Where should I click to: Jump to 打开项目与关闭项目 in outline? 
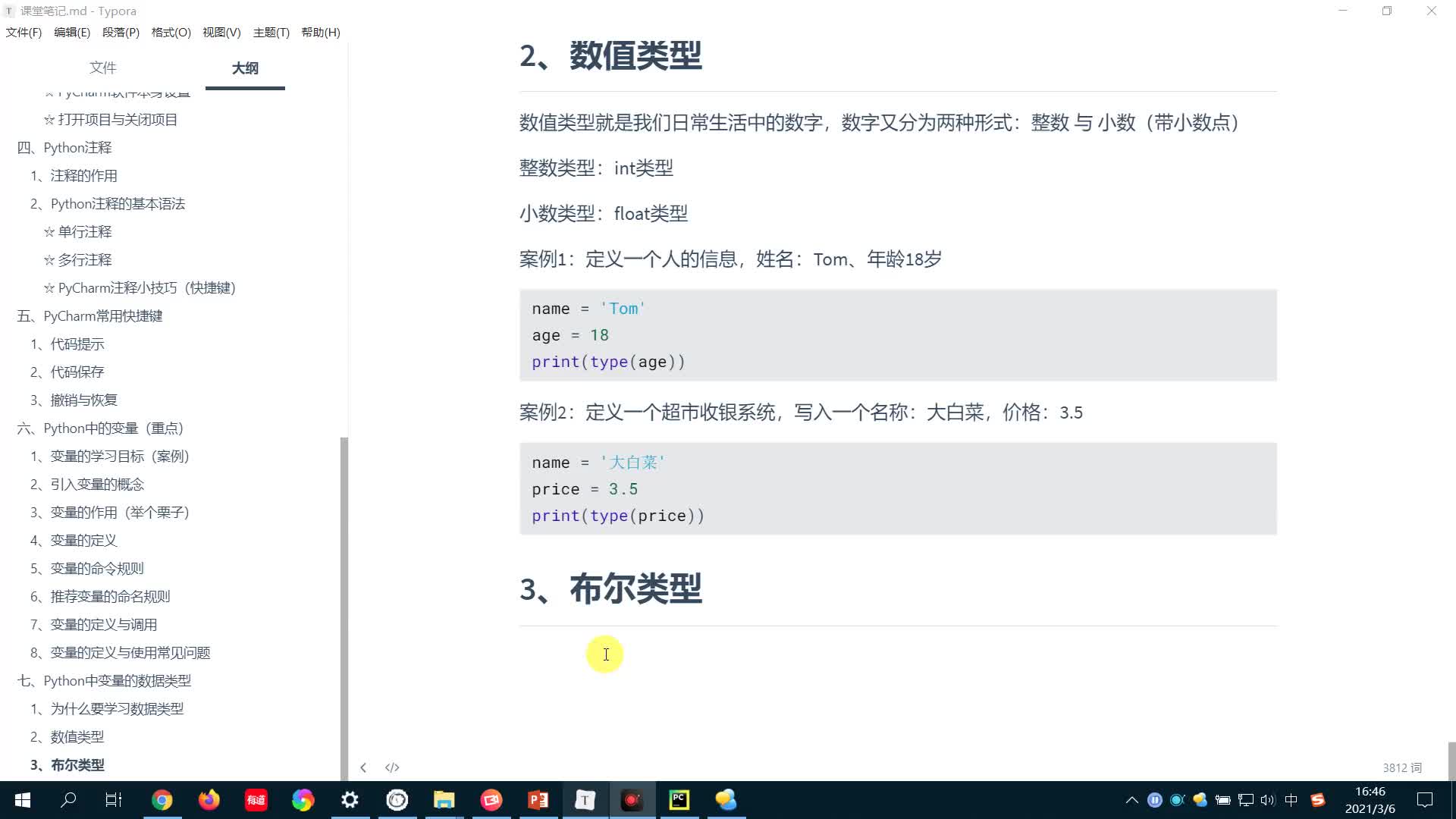pos(111,120)
